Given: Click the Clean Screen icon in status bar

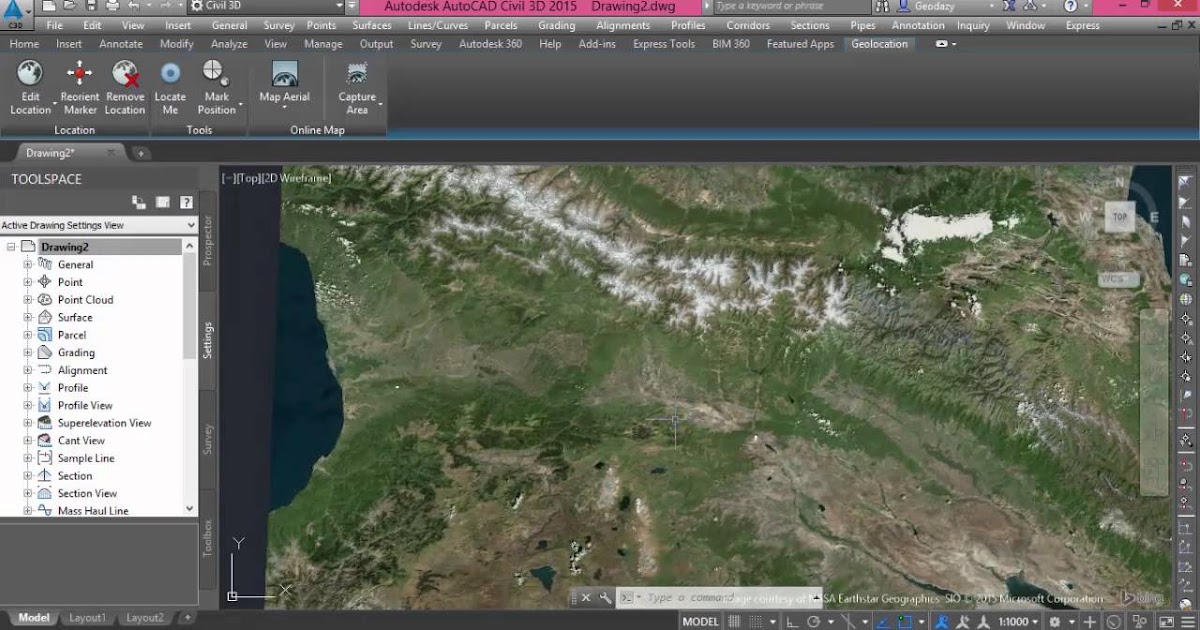Looking at the screenshot, I should pos(1165,621).
